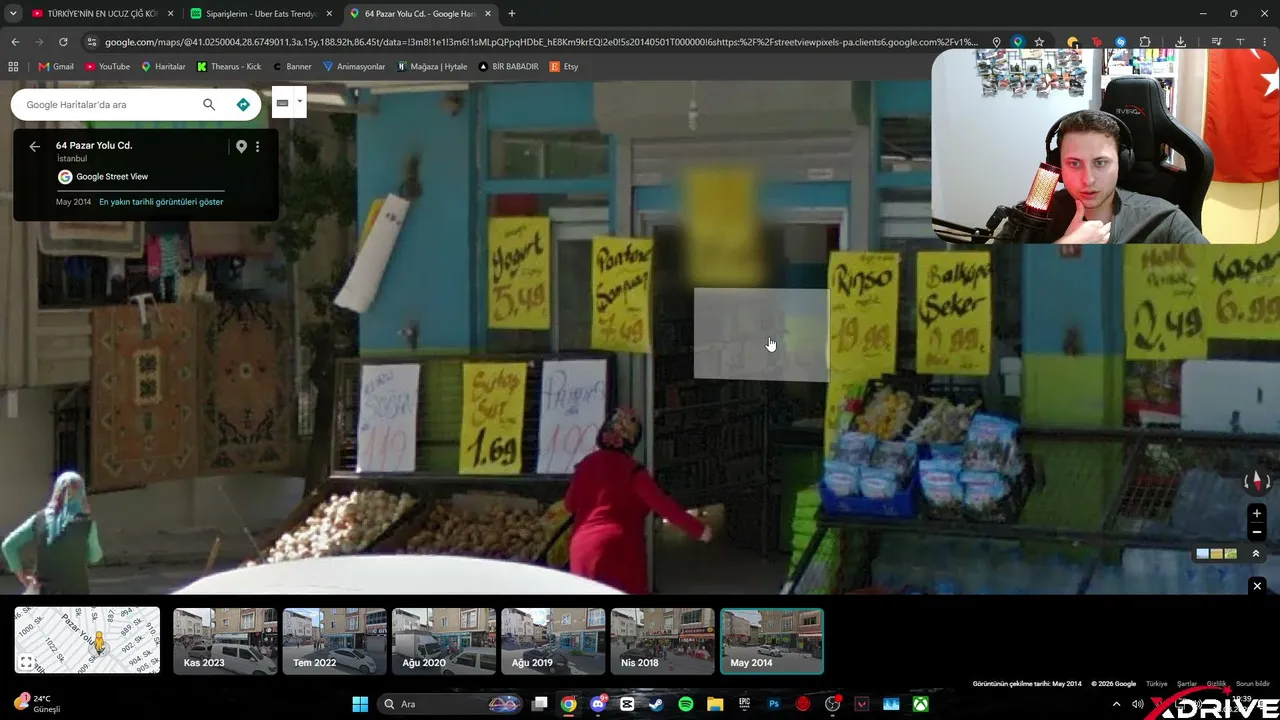Open Spotify from the taskbar
Image resolution: width=1280 pixels, height=720 pixels.
click(x=686, y=704)
